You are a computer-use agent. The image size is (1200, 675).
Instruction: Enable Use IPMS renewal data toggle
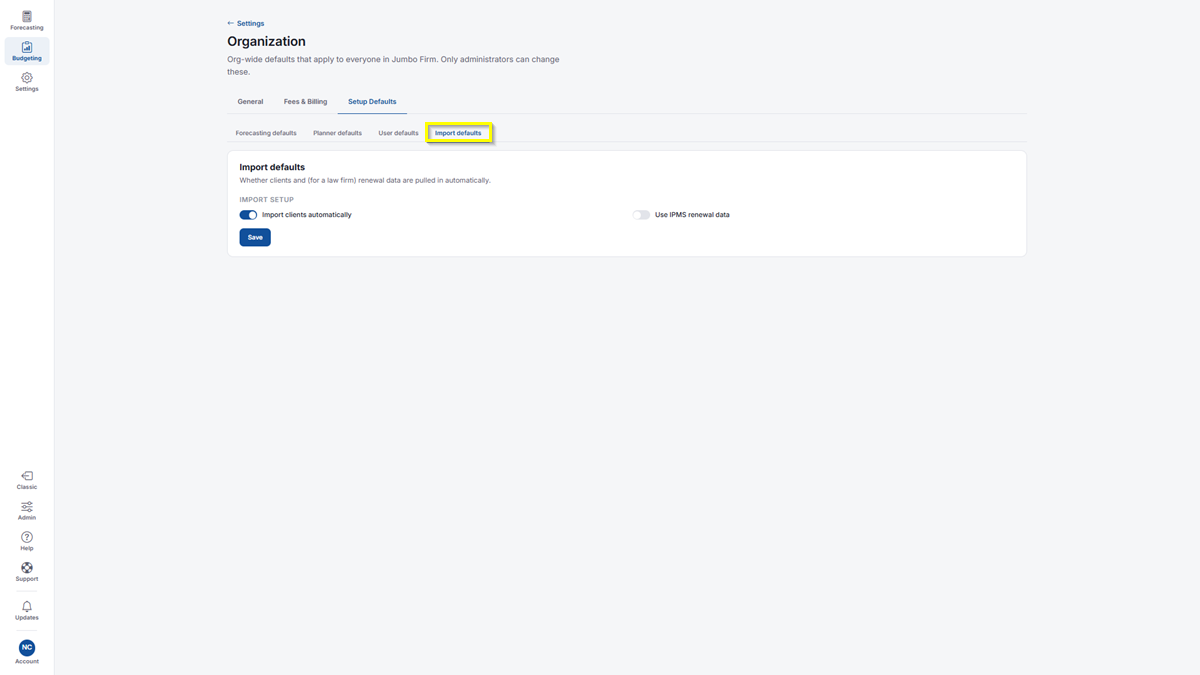(641, 215)
